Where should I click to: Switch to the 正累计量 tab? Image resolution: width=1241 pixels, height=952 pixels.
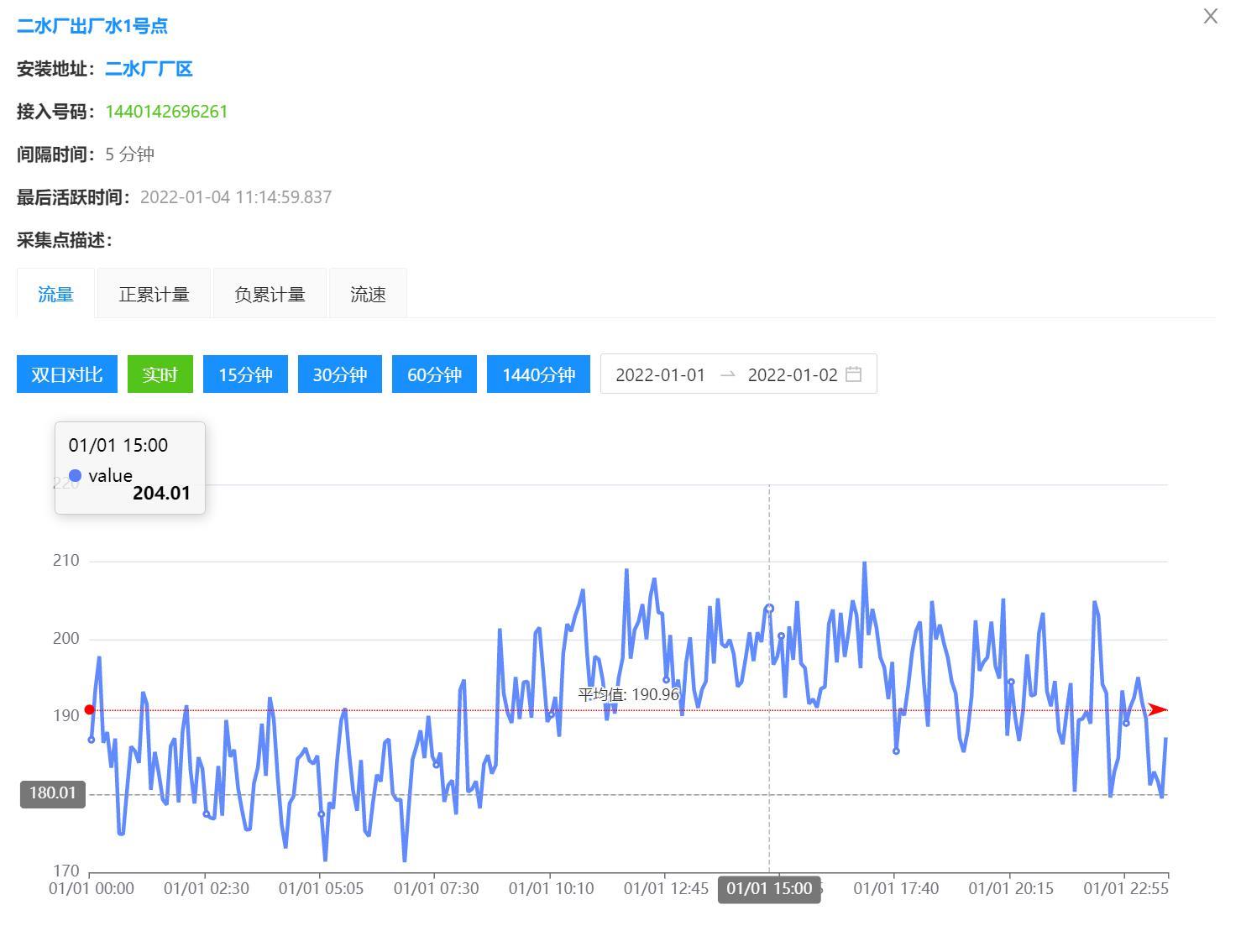[154, 295]
